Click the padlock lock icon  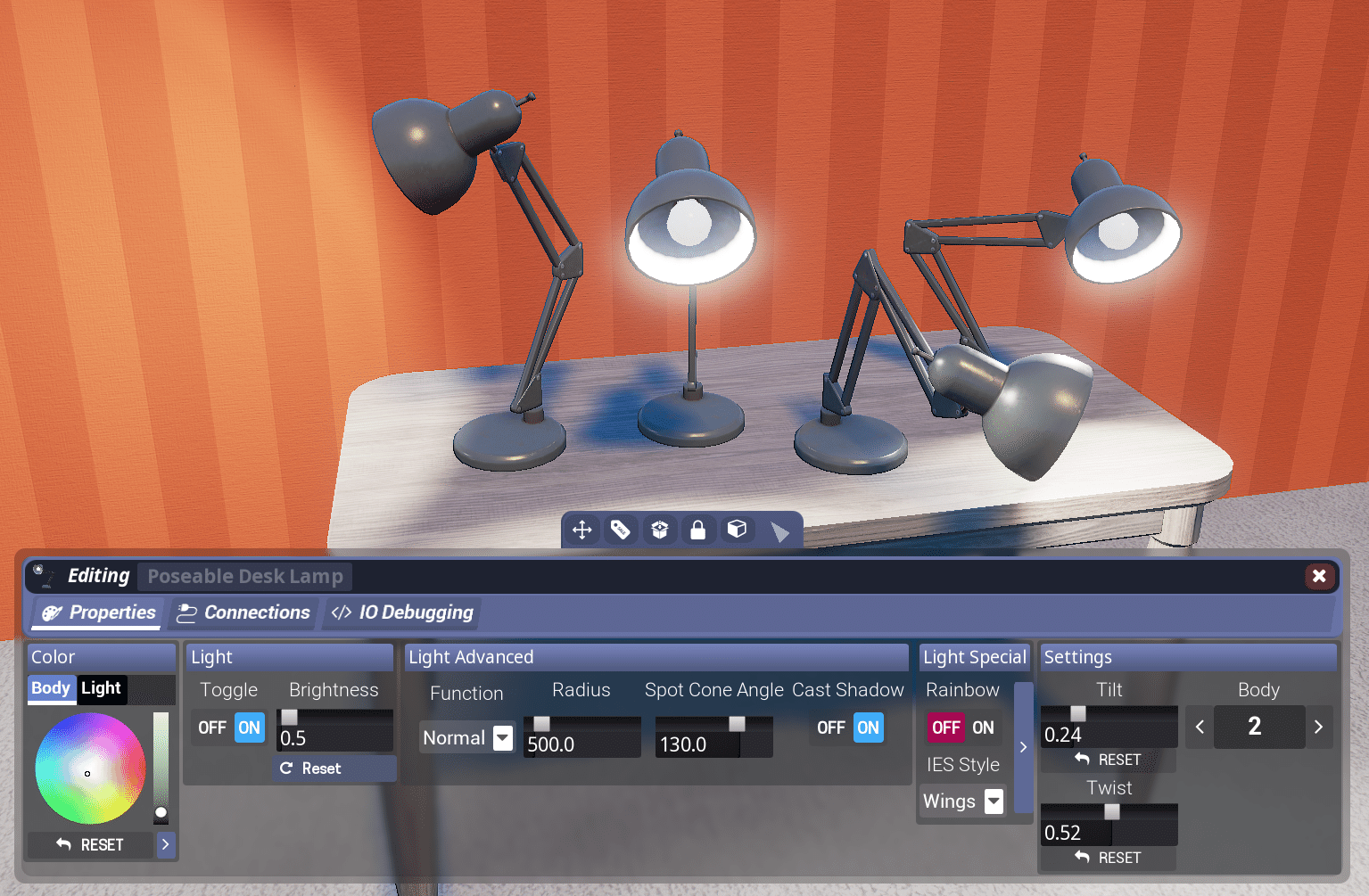[x=698, y=530]
